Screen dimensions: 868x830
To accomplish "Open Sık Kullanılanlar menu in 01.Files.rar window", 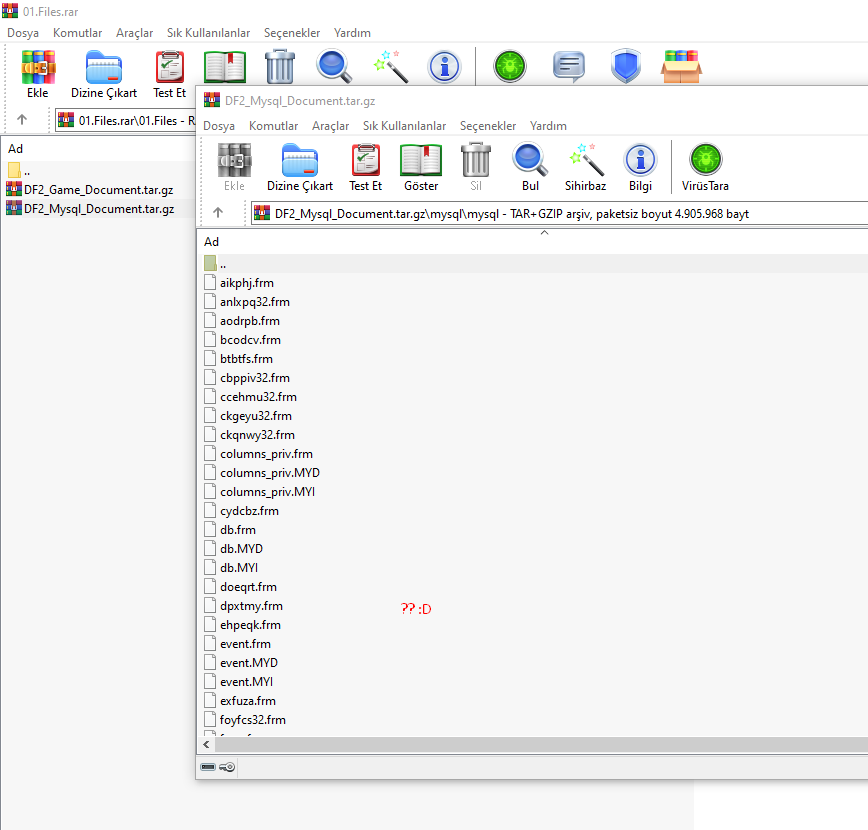I will coord(208,33).
